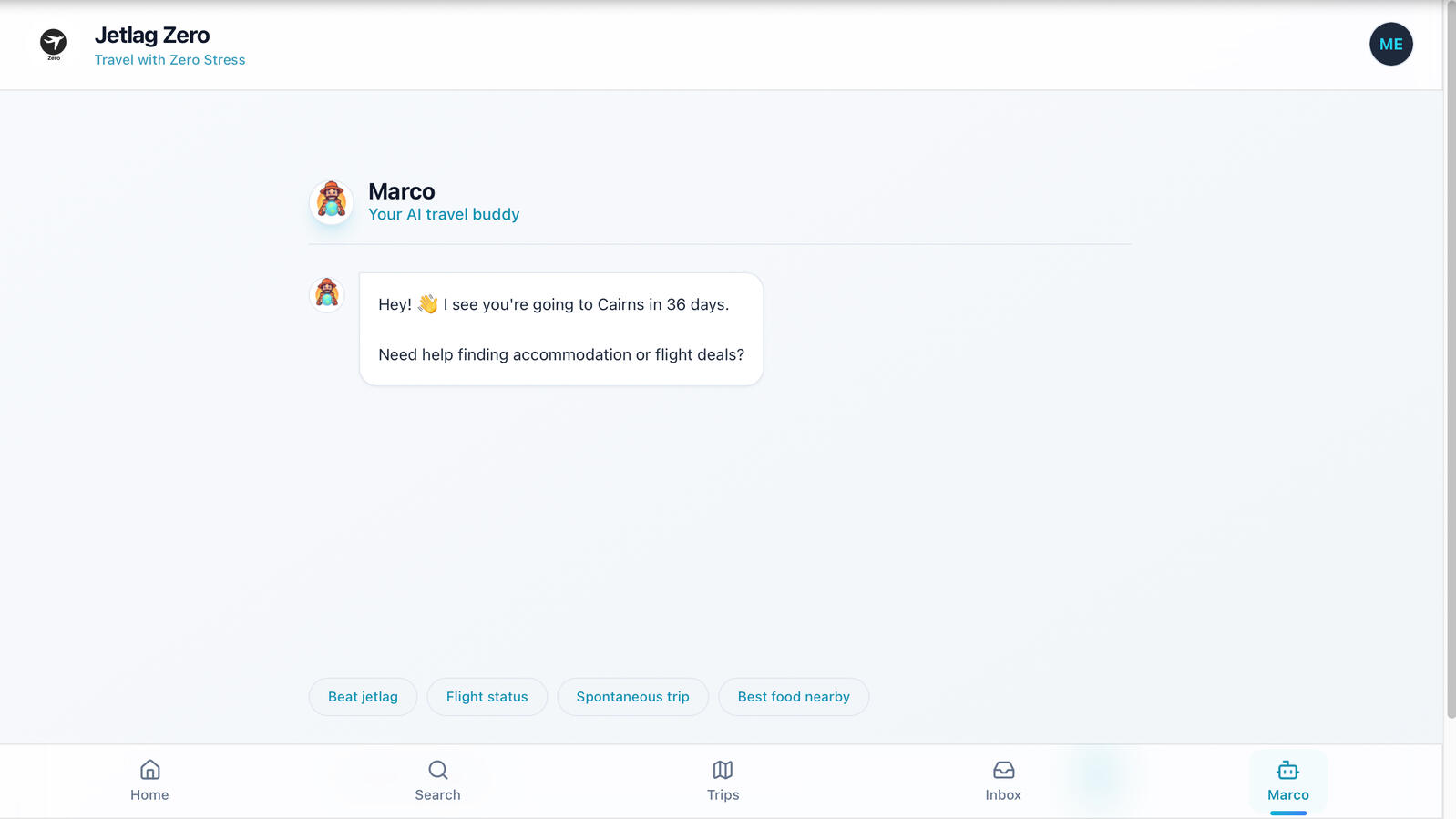Choose the Beat jetlag suggestion

click(363, 697)
